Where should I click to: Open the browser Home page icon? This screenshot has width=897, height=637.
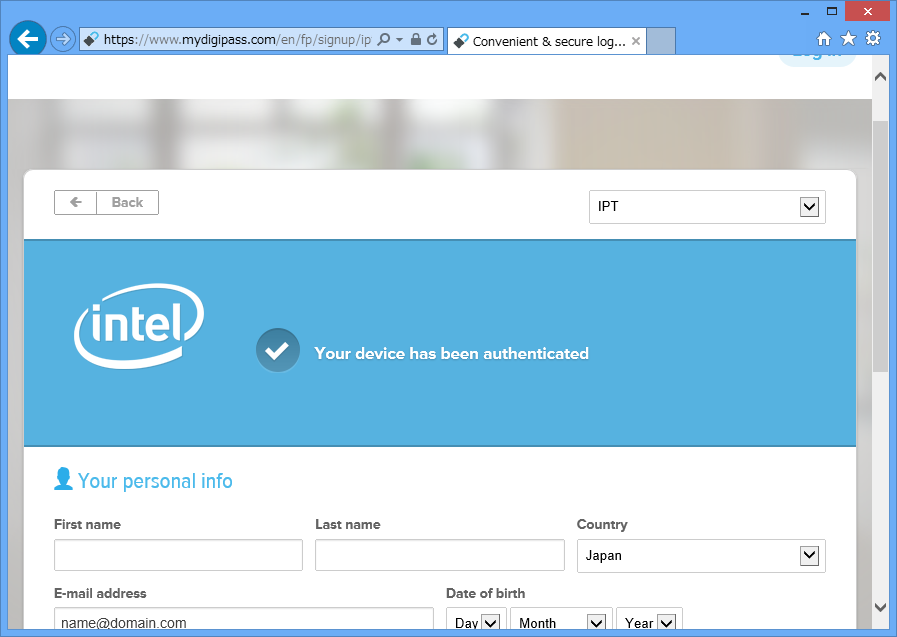point(824,38)
